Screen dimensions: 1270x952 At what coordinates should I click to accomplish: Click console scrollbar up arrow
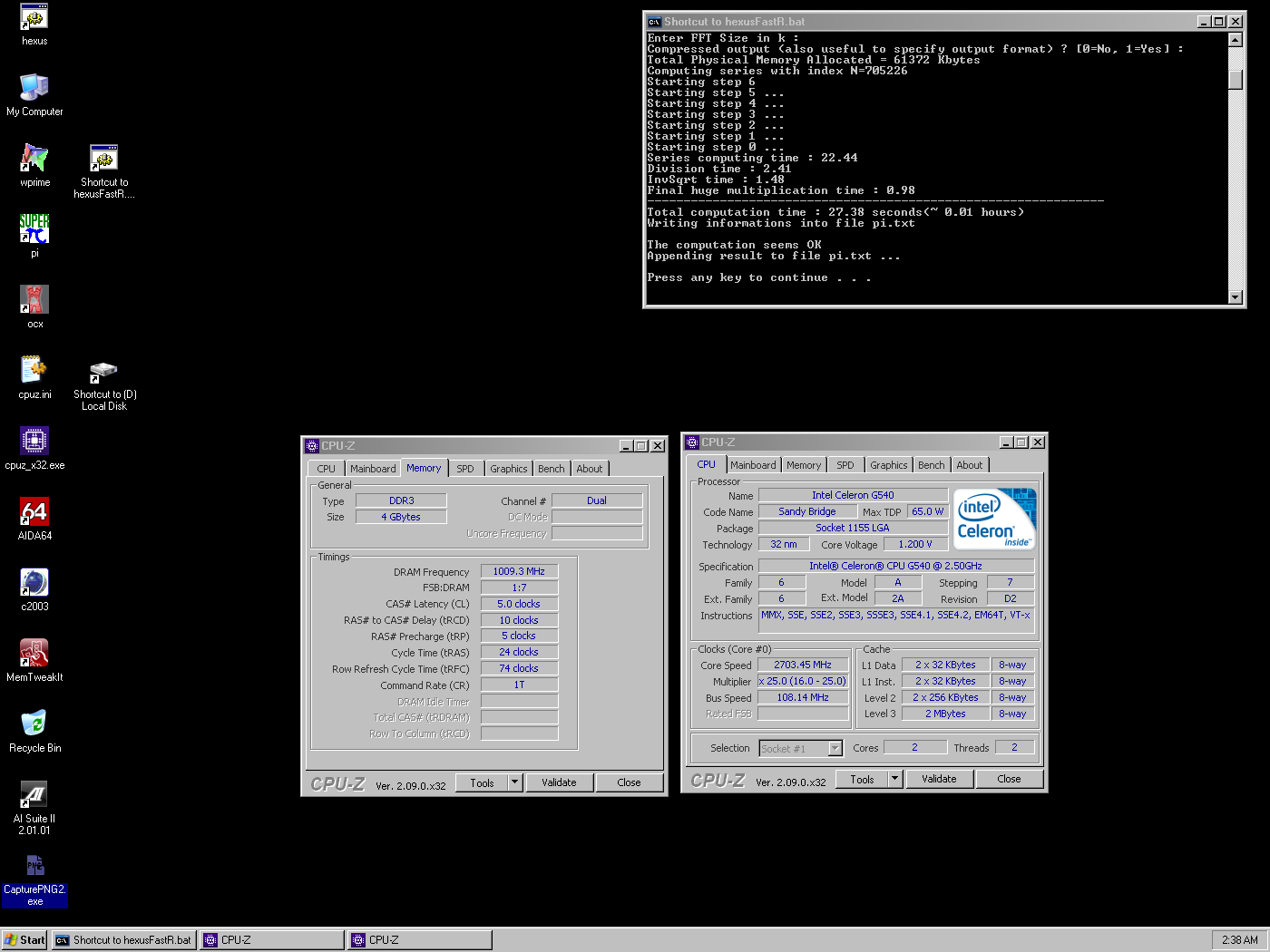(x=1235, y=40)
